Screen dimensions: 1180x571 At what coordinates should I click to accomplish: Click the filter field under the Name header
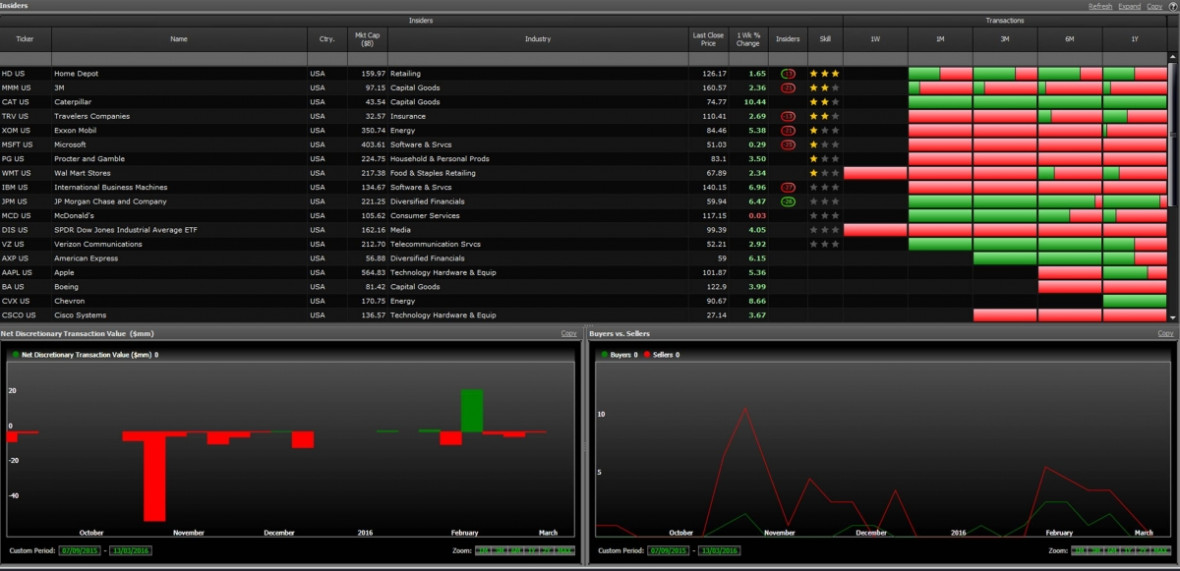(x=179, y=59)
